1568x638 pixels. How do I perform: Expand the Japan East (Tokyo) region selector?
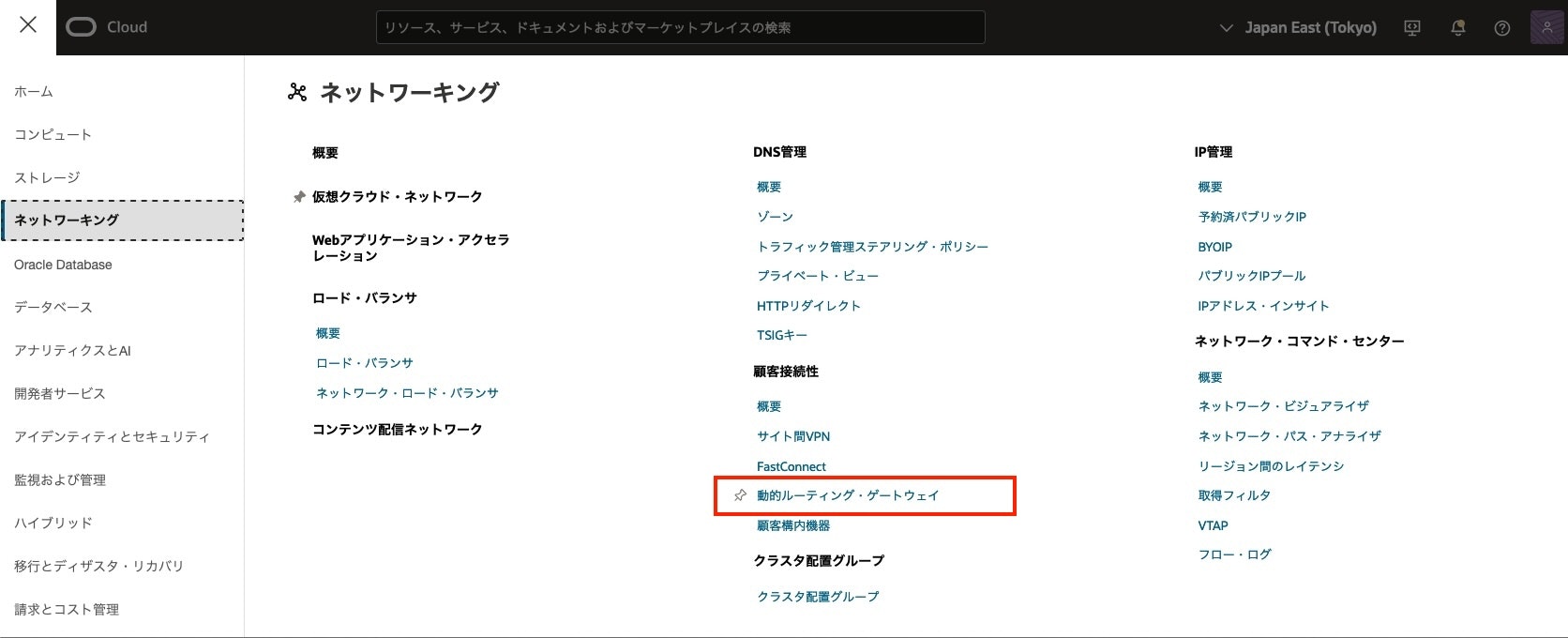1298,28
